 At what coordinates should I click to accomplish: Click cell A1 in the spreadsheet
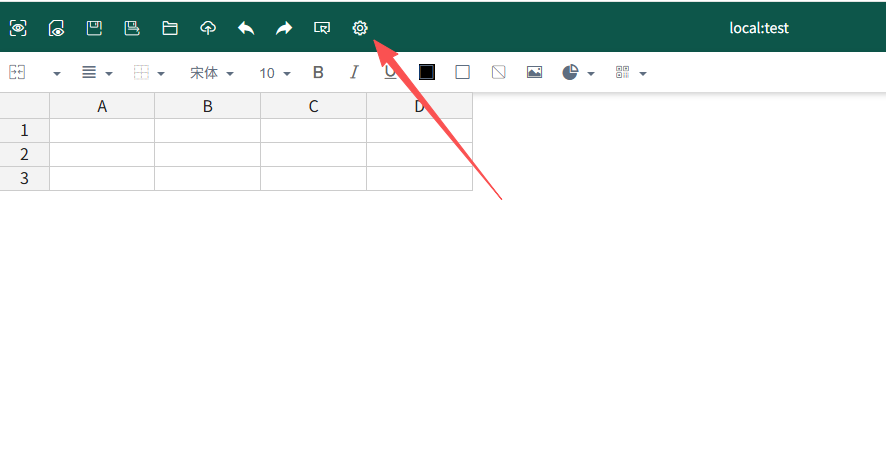(x=102, y=130)
